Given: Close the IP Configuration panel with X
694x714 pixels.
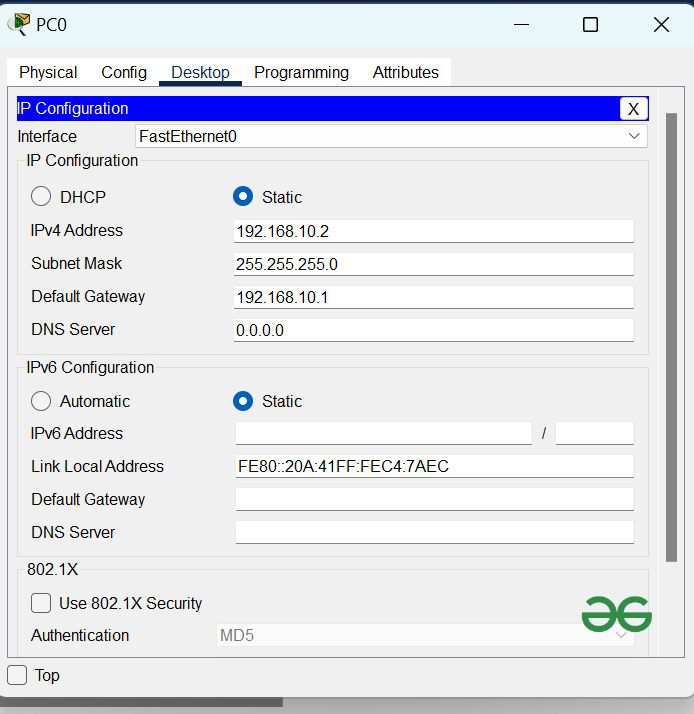Looking at the screenshot, I should pos(632,109).
